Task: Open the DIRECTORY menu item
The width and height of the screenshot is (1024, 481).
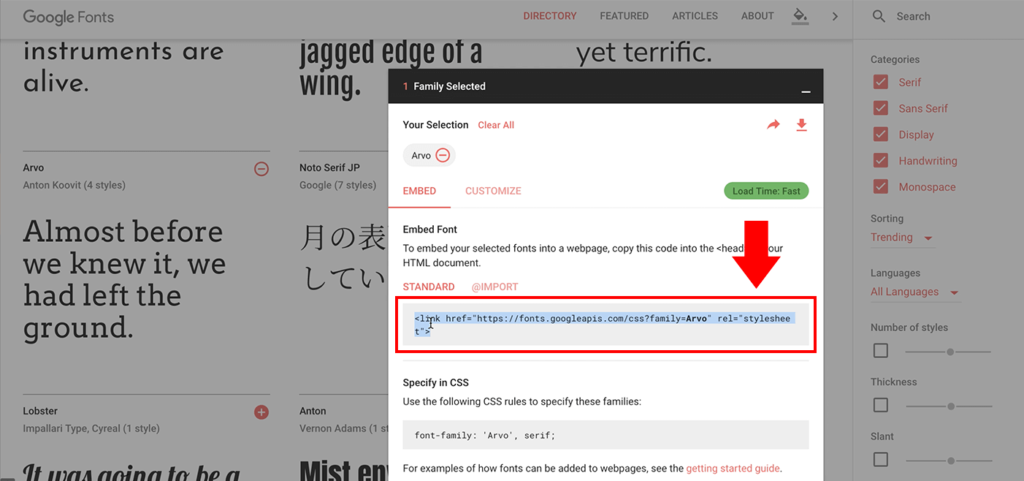Action: pos(550,16)
